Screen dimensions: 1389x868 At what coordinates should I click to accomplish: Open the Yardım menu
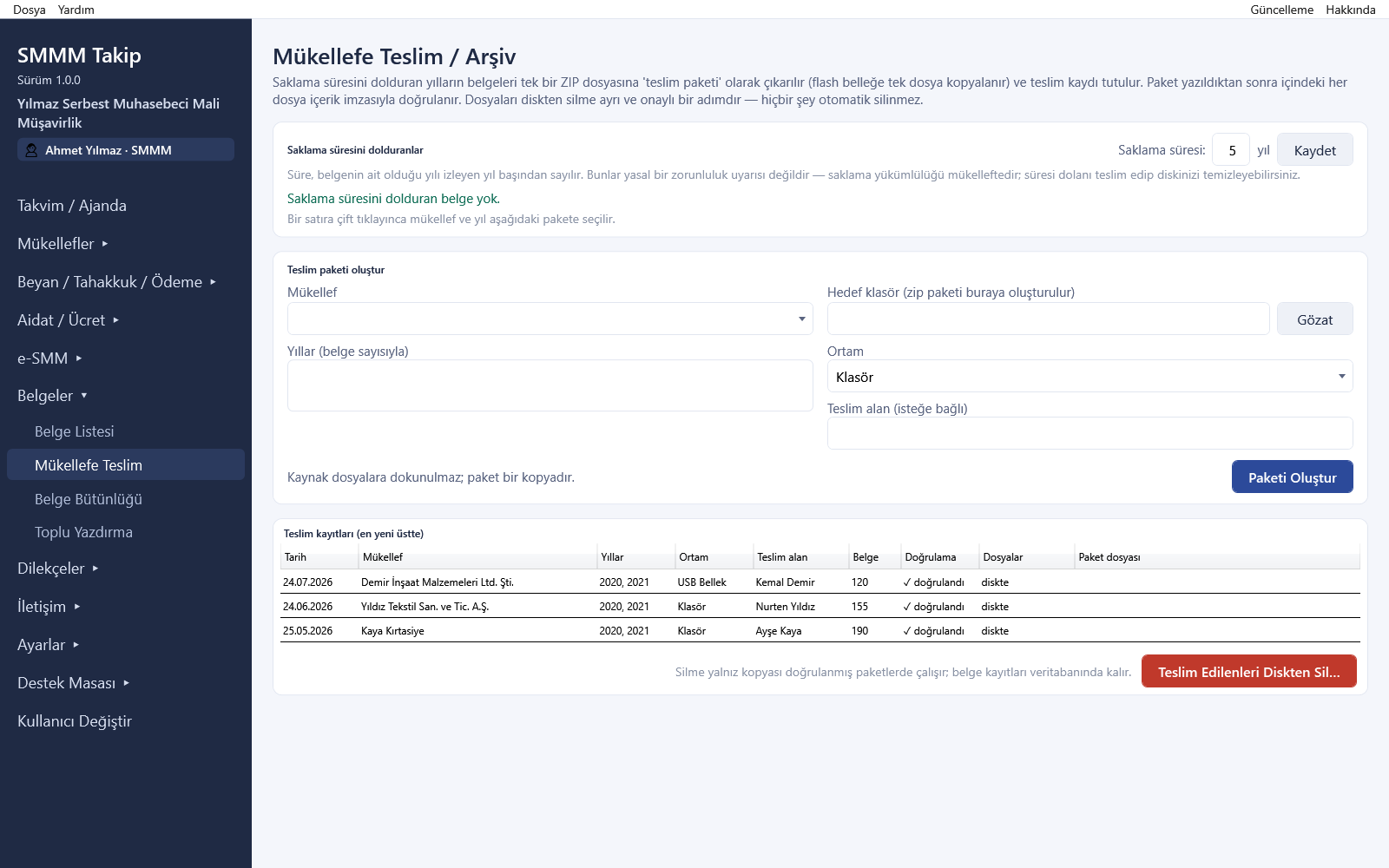pos(76,10)
